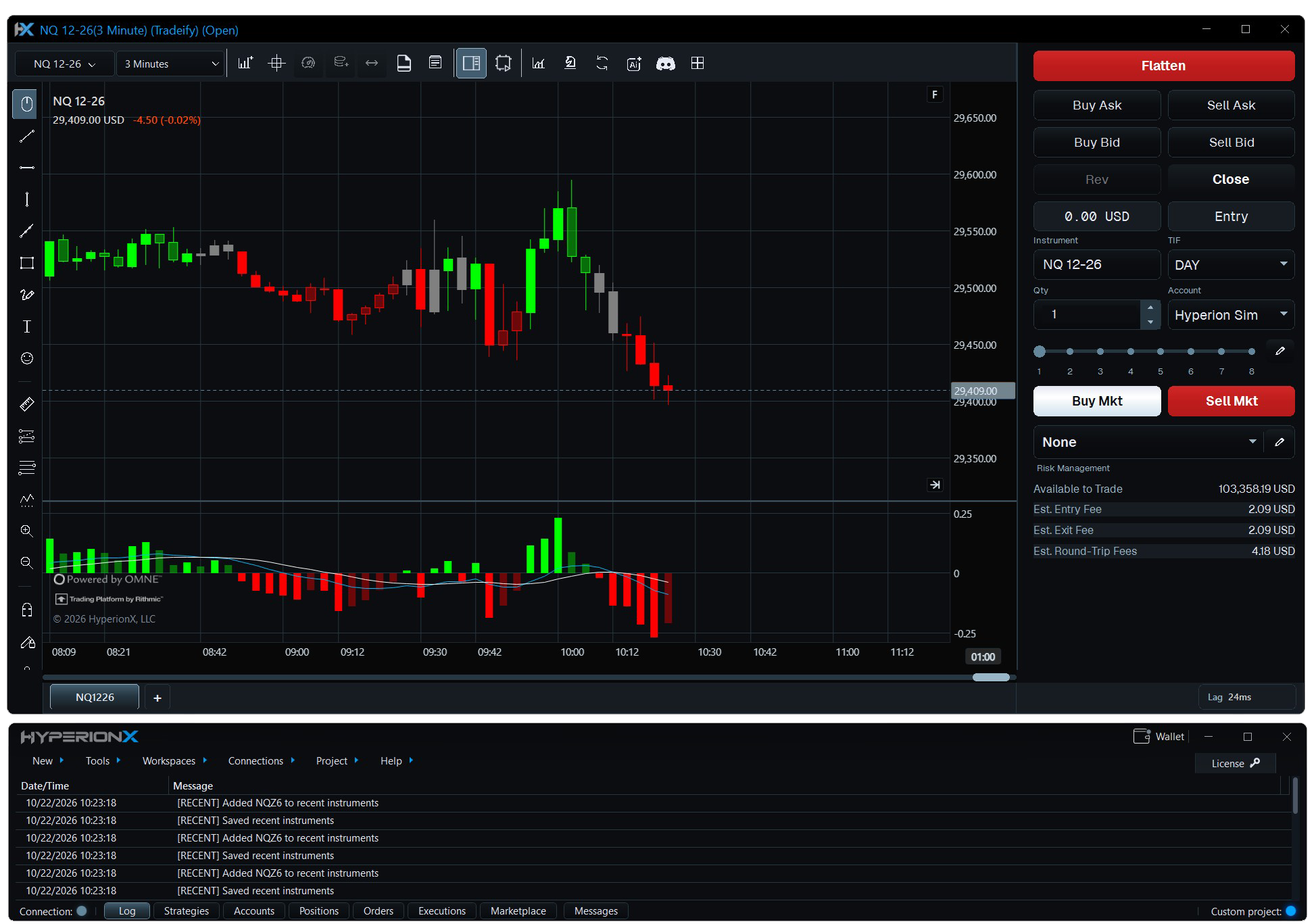Open the NQ 12-26 instrument dropdown
The height and width of the screenshot is (924, 1316).
(65, 64)
